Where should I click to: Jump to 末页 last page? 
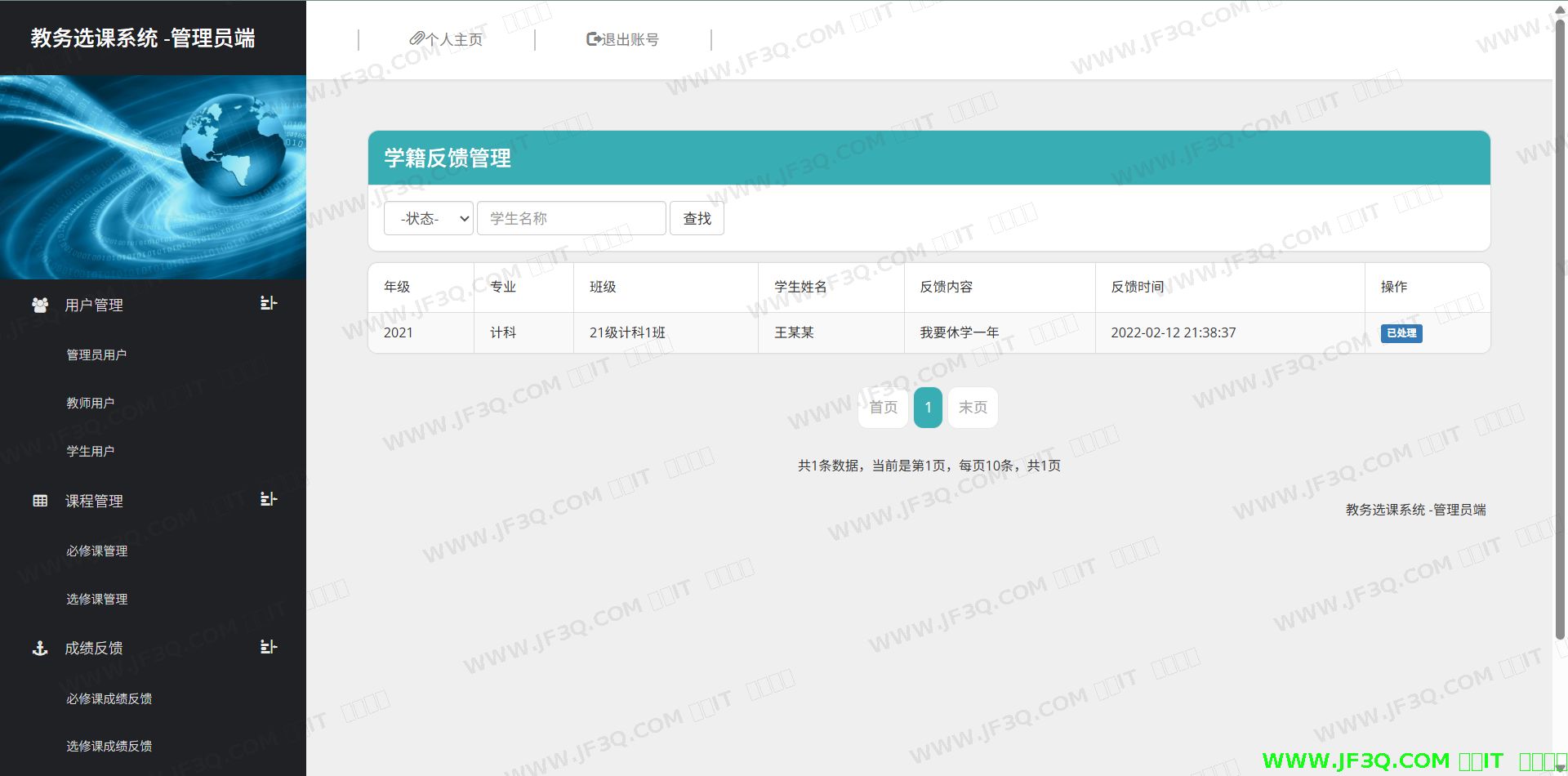point(973,407)
